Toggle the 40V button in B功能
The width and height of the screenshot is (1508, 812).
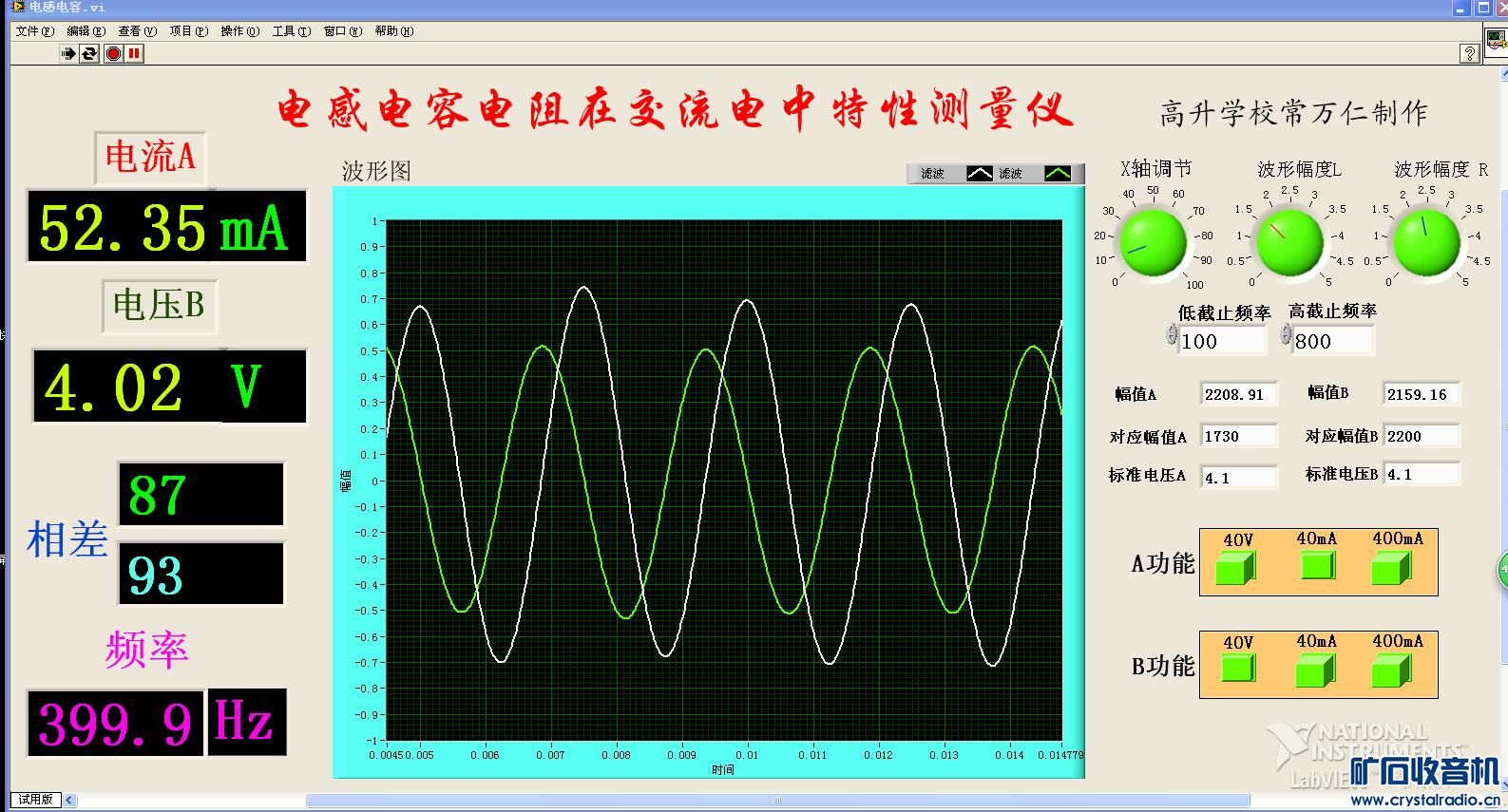pyautogui.click(x=1236, y=668)
